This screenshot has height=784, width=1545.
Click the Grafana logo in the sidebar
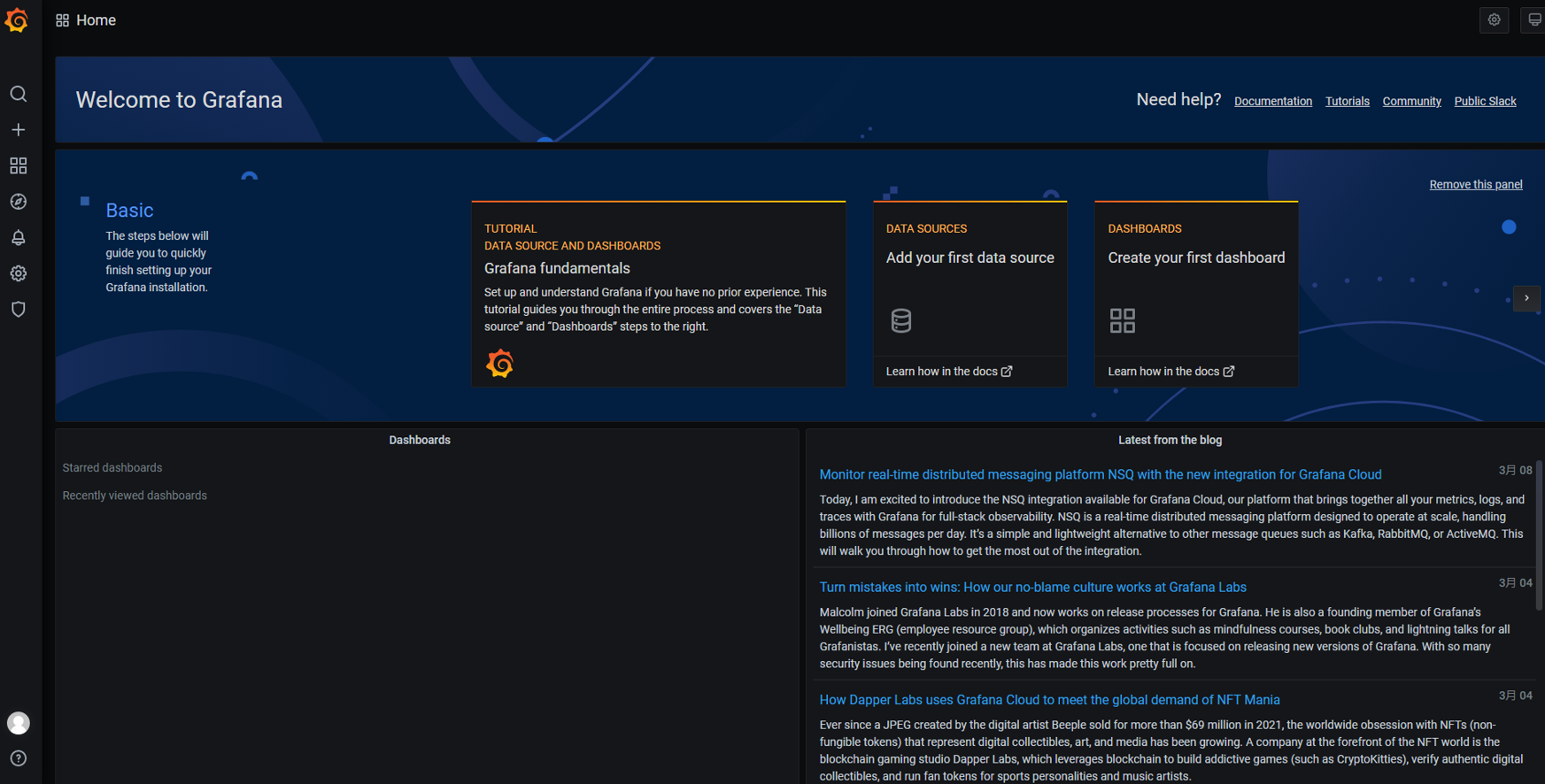point(17,19)
